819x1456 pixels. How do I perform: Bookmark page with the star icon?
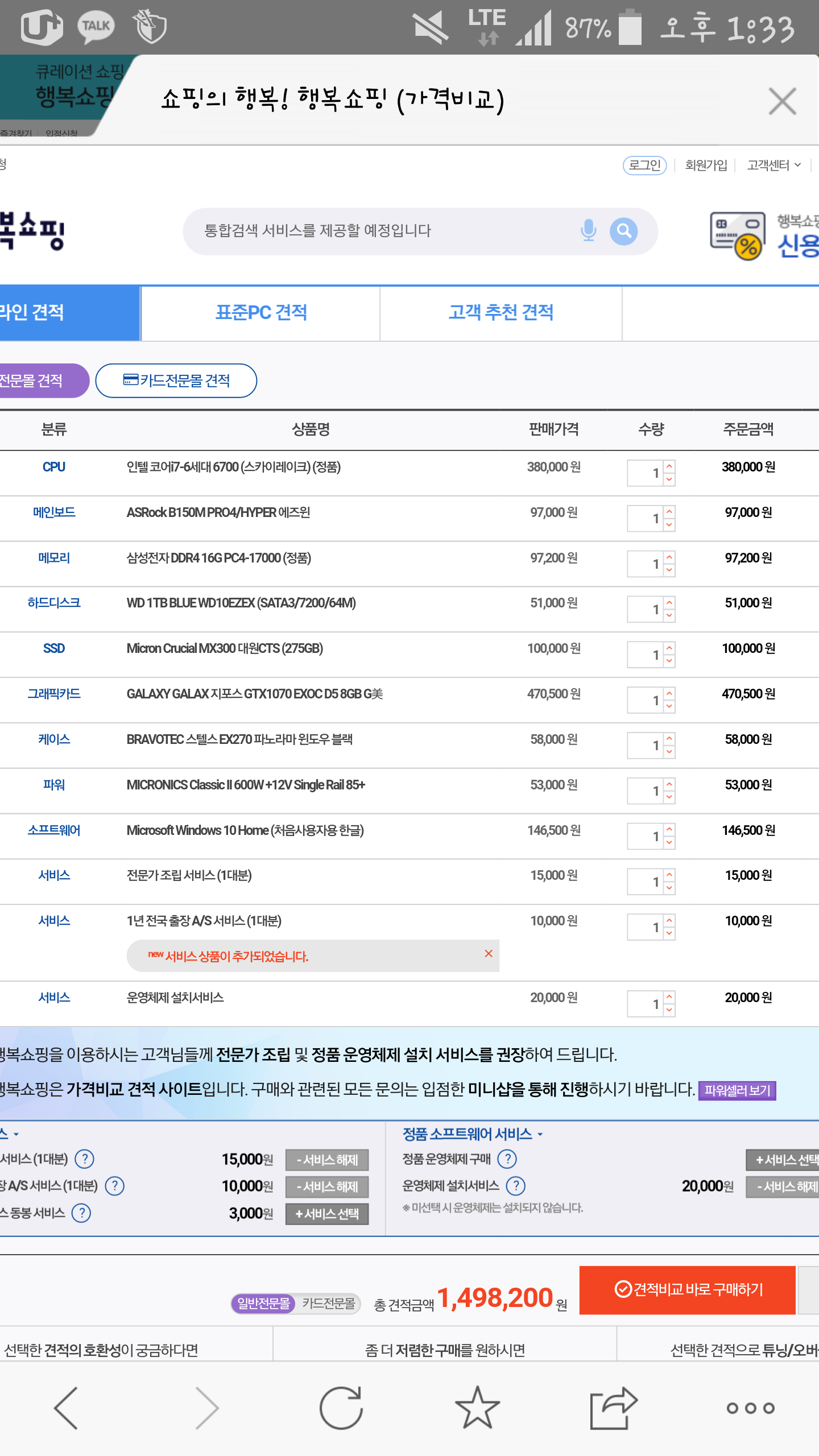(477, 1408)
